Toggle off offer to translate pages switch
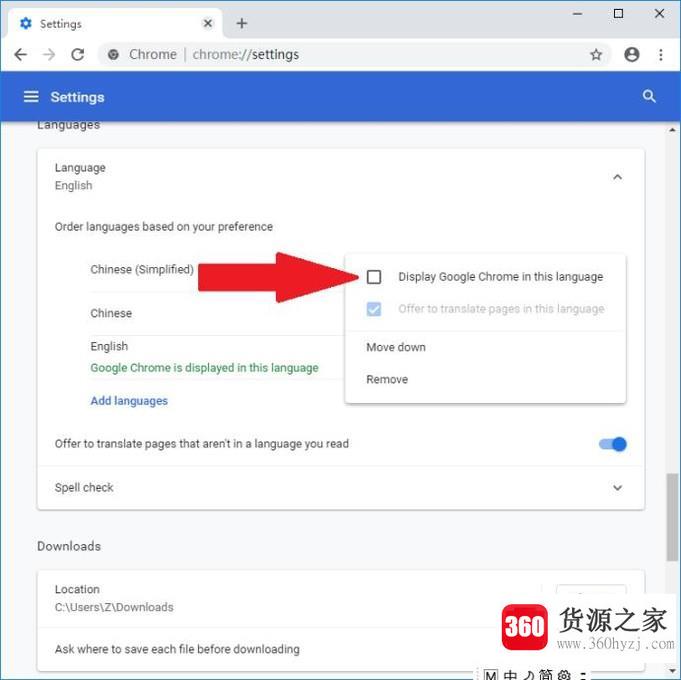This screenshot has height=680, width=681. pyautogui.click(x=612, y=444)
